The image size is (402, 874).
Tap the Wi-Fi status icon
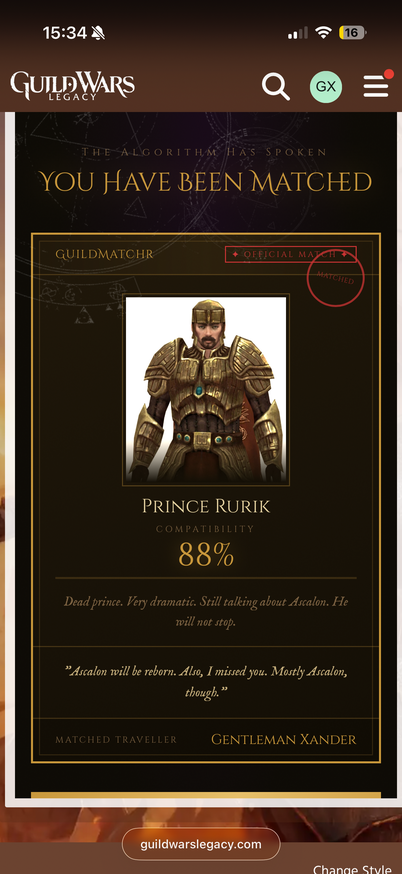click(323, 33)
